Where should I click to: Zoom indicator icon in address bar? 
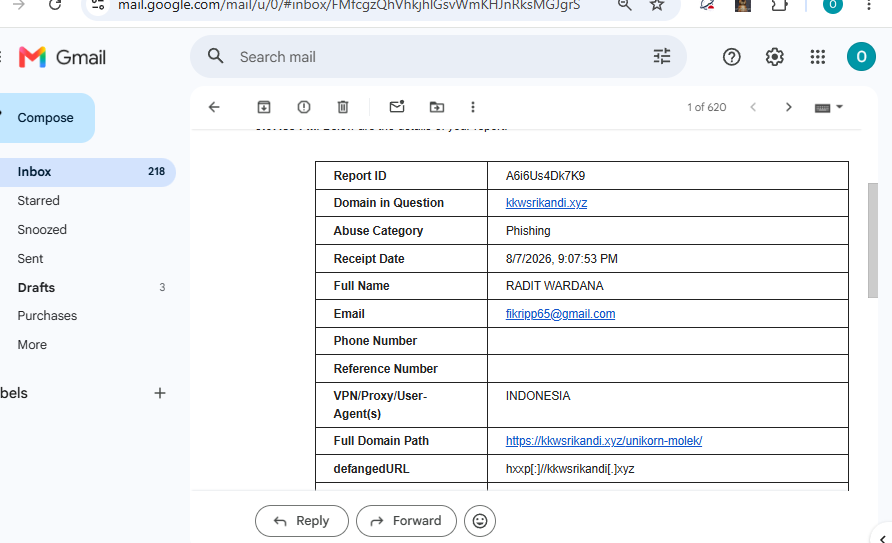(625, 5)
